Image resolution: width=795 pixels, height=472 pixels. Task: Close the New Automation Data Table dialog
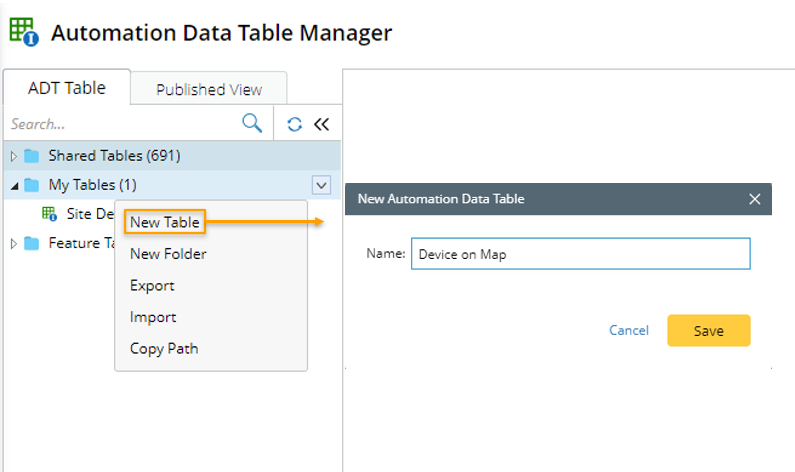755,199
